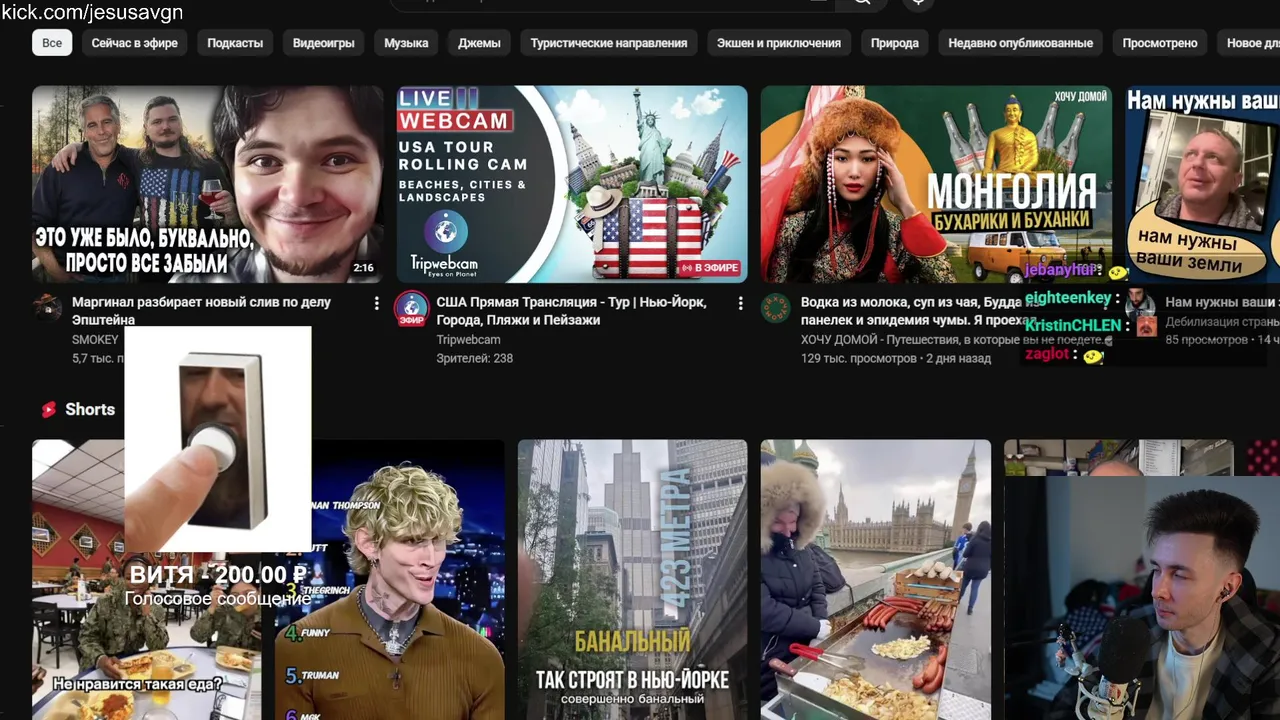Viewport: 1280px width, 720px height.
Task: Click the "В ЭФИРЕ" live badge
Action: tap(709, 268)
